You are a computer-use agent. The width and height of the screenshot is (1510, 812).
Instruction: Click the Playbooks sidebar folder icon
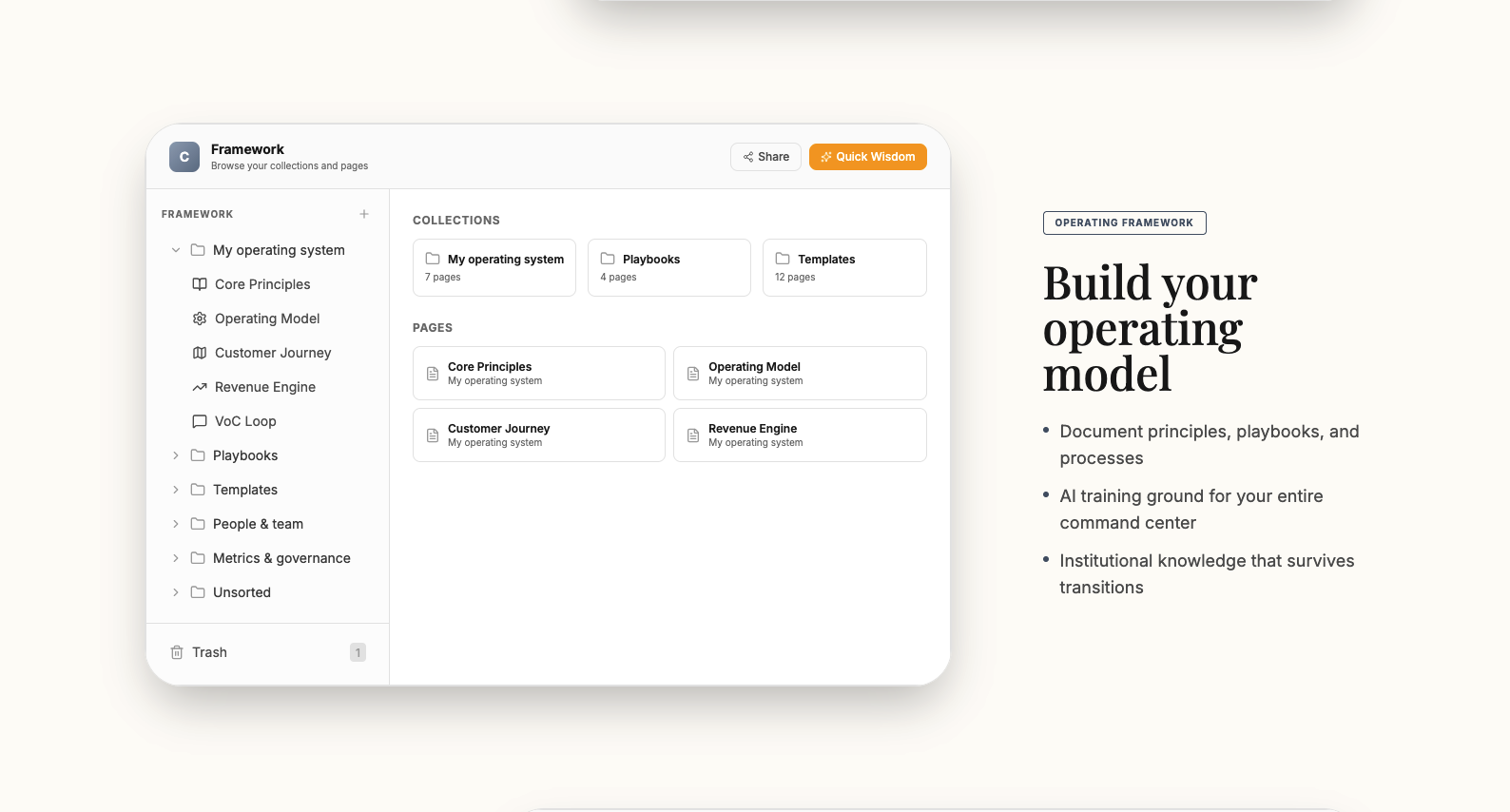[198, 455]
